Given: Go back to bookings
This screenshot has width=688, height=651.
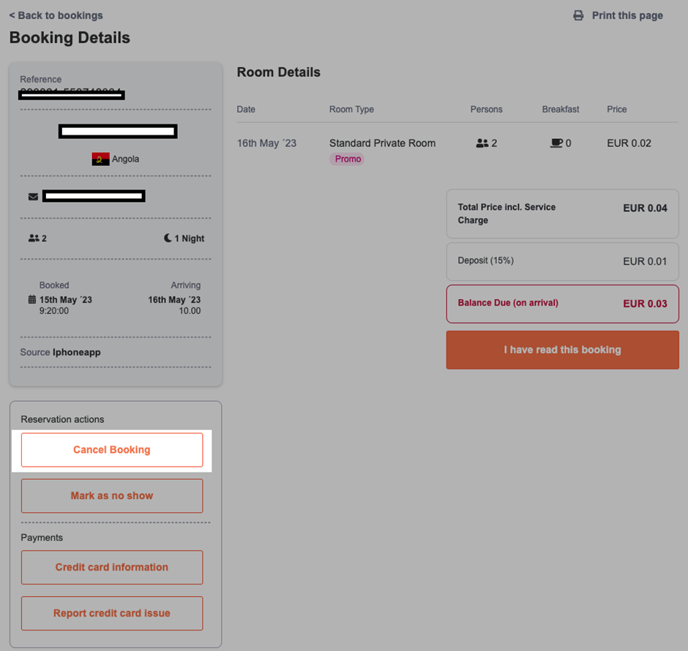Looking at the screenshot, I should pos(56,15).
